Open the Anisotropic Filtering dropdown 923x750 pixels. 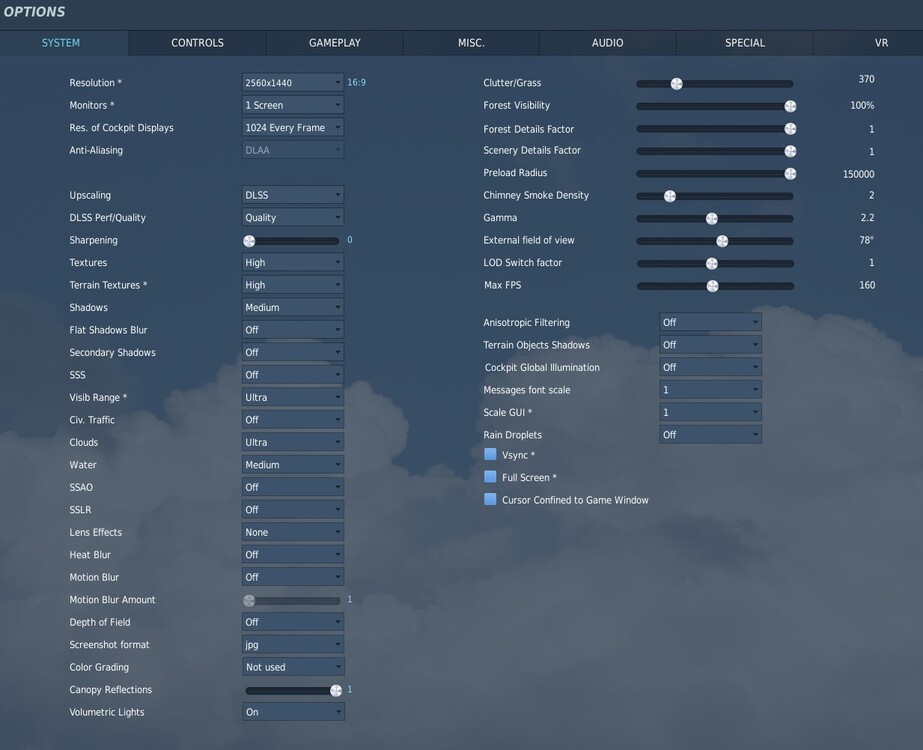(710, 322)
